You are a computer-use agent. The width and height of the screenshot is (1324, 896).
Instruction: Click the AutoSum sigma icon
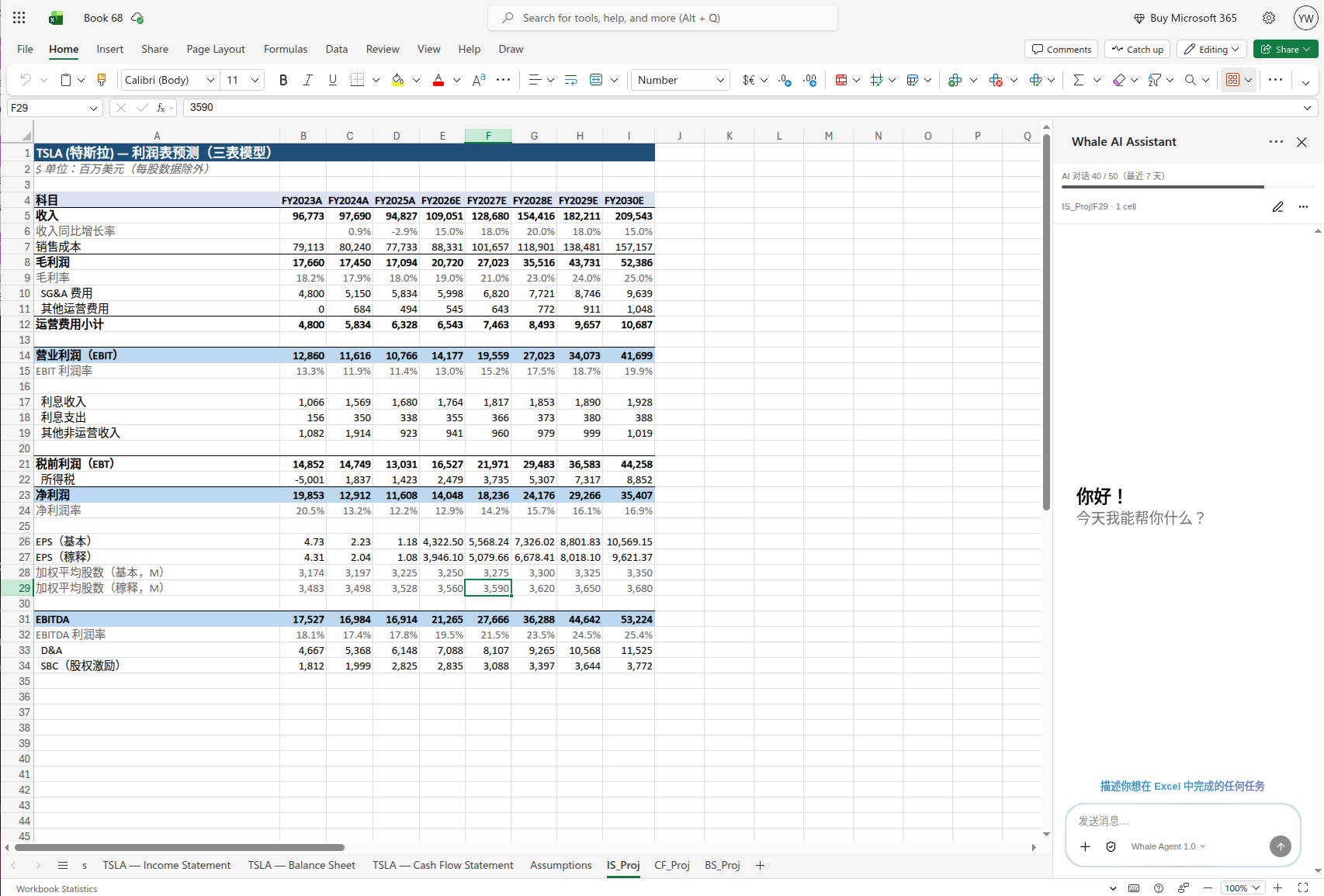[x=1078, y=80]
